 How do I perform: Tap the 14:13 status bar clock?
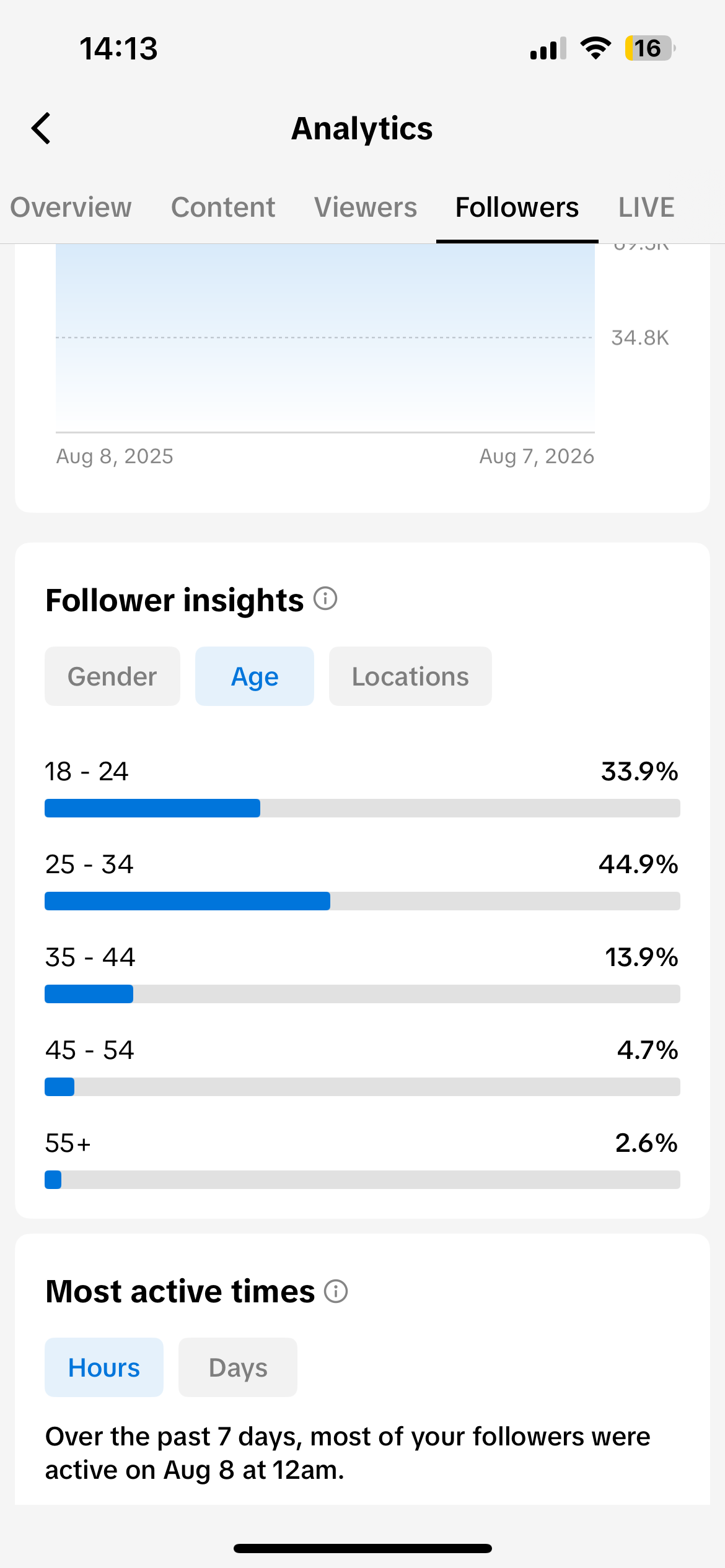[118, 48]
